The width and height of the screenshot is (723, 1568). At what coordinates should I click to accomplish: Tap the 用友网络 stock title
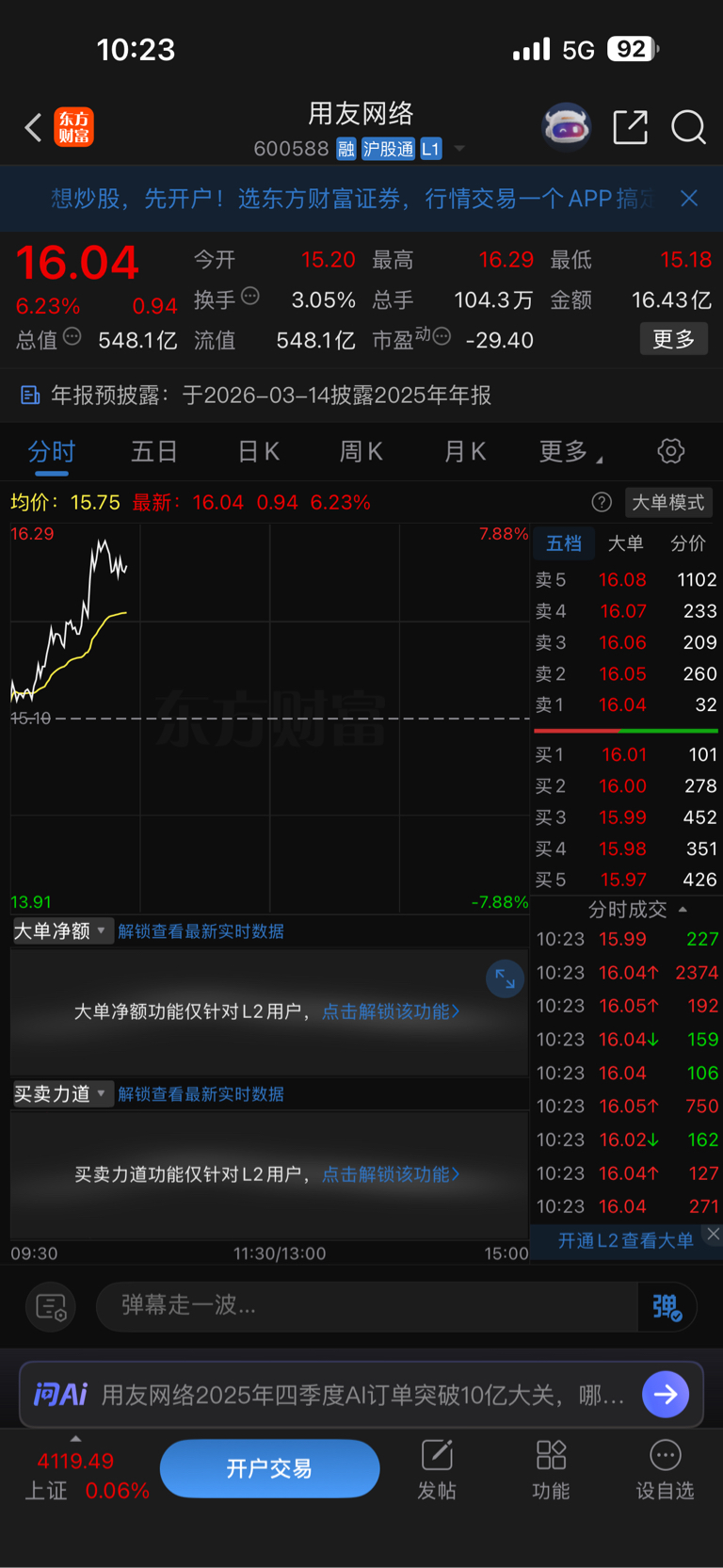361,114
